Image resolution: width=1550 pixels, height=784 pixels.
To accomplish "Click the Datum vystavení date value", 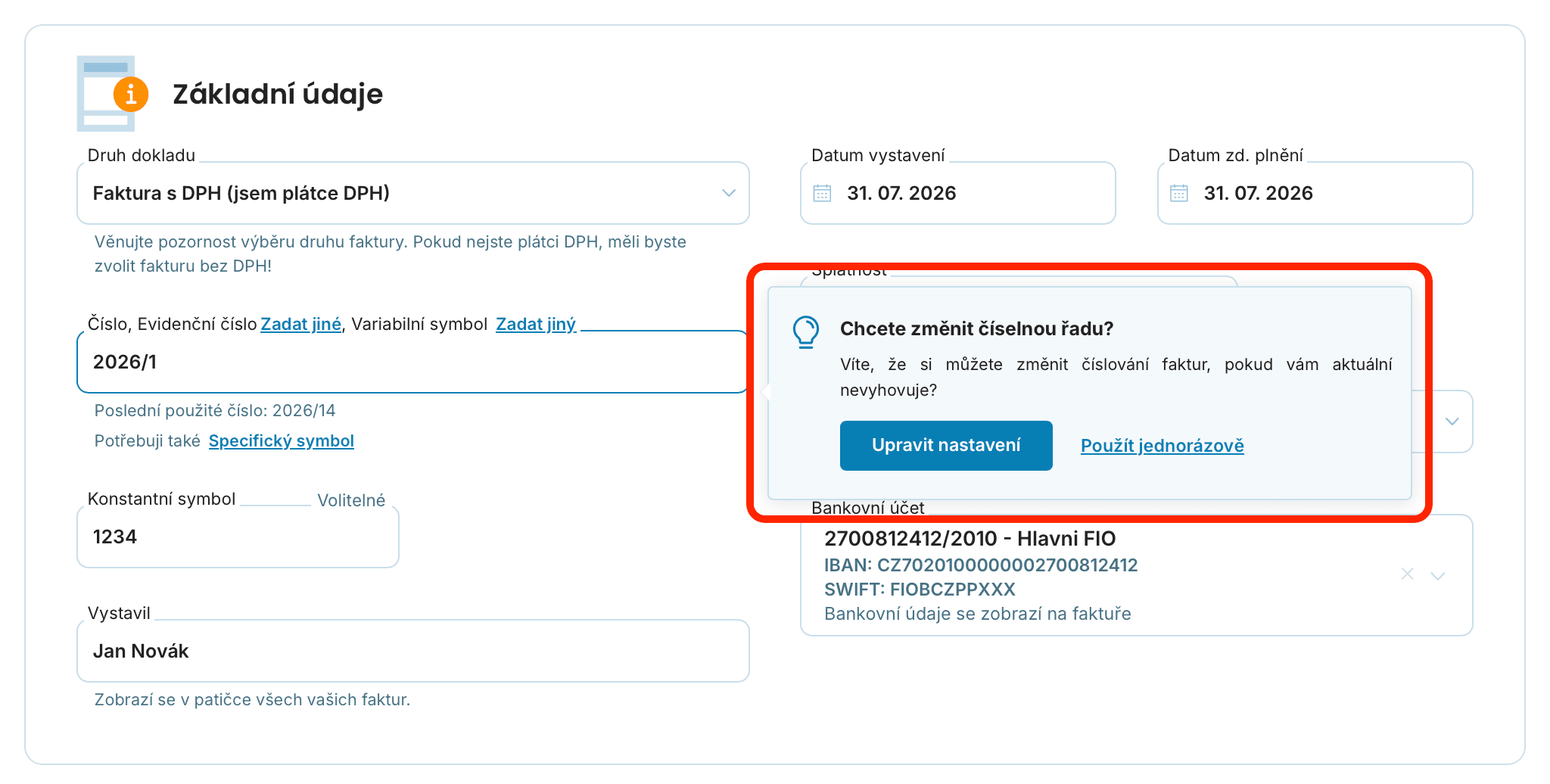I will point(901,193).
